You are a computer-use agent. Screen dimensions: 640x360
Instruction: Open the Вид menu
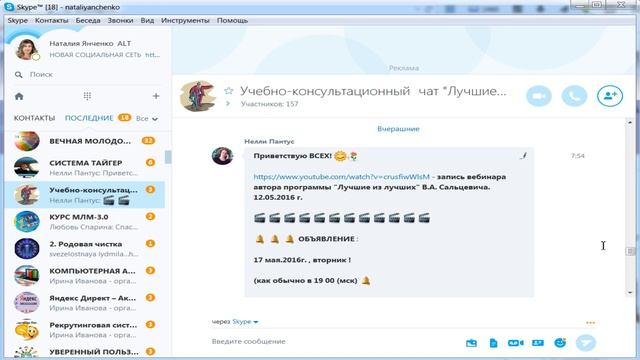pyautogui.click(x=147, y=20)
